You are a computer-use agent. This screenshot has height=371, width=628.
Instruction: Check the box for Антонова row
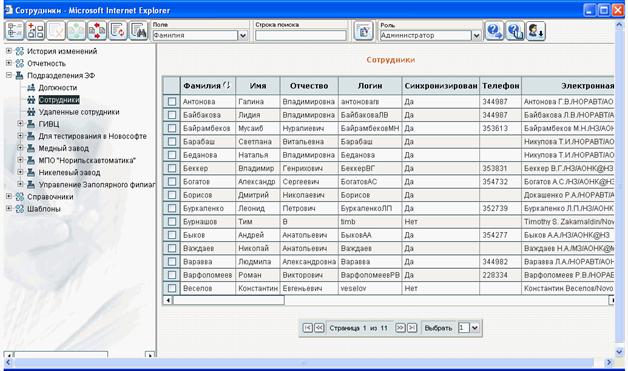tap(172, 102)
